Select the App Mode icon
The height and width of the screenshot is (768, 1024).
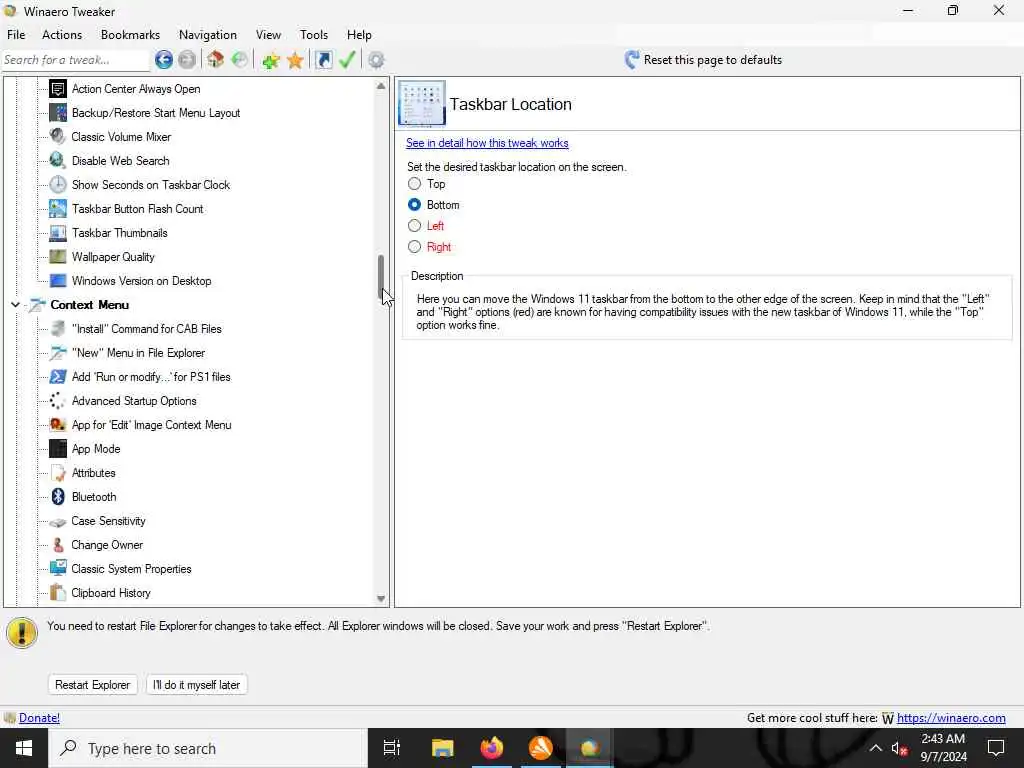tap(57, 449)
